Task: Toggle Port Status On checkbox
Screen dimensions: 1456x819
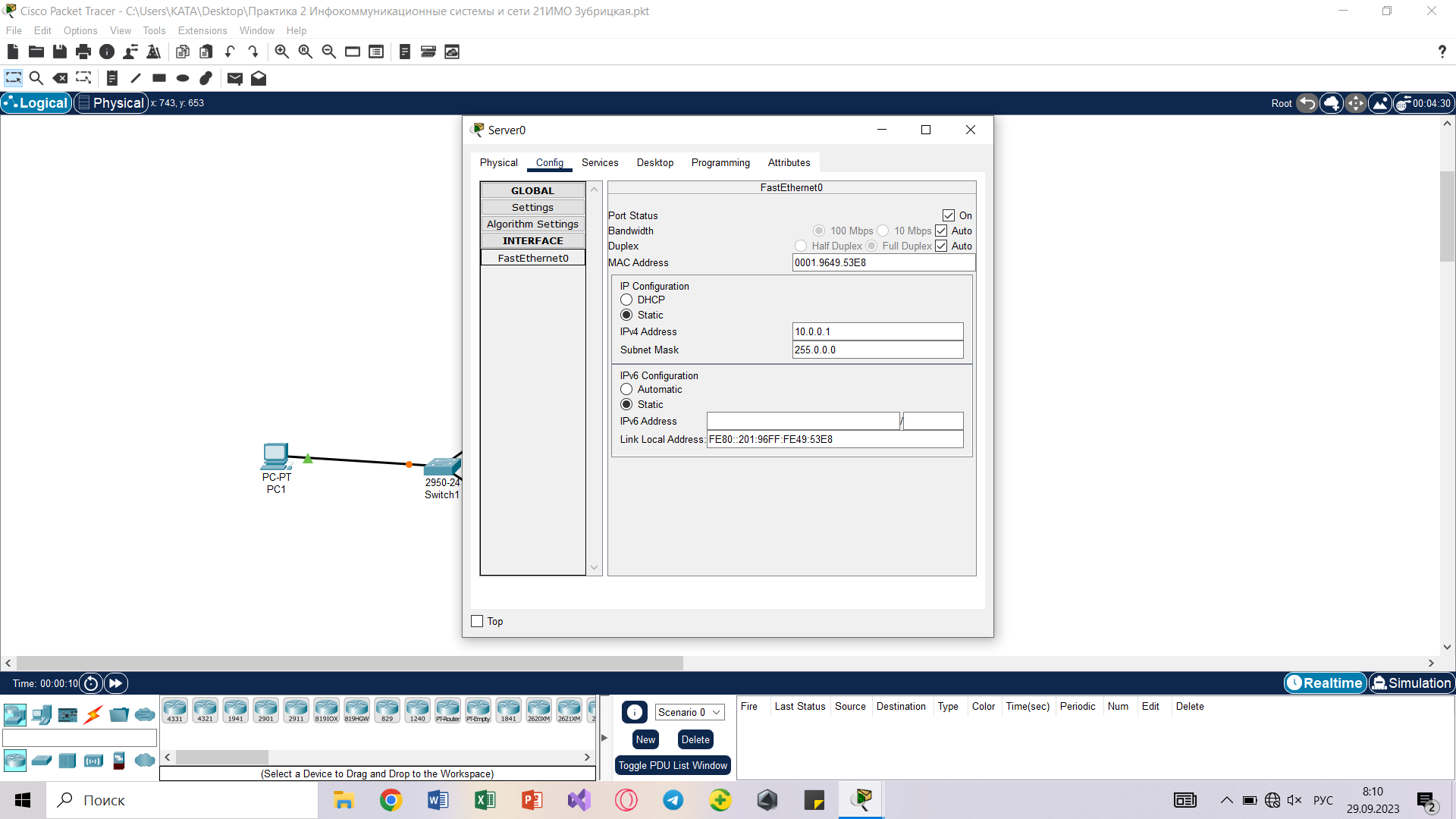Action: coord(949,215)
